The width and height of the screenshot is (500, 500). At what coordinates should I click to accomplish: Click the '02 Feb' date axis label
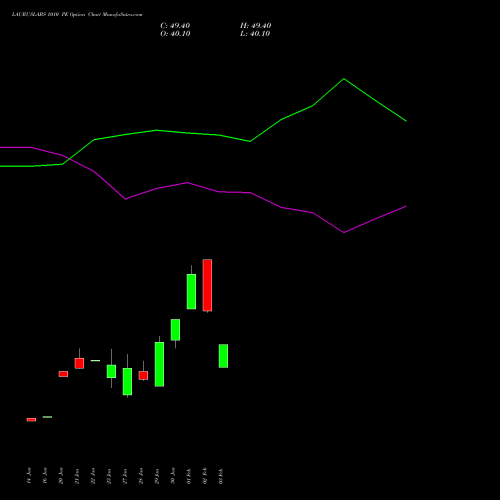[x=205, y=476]
